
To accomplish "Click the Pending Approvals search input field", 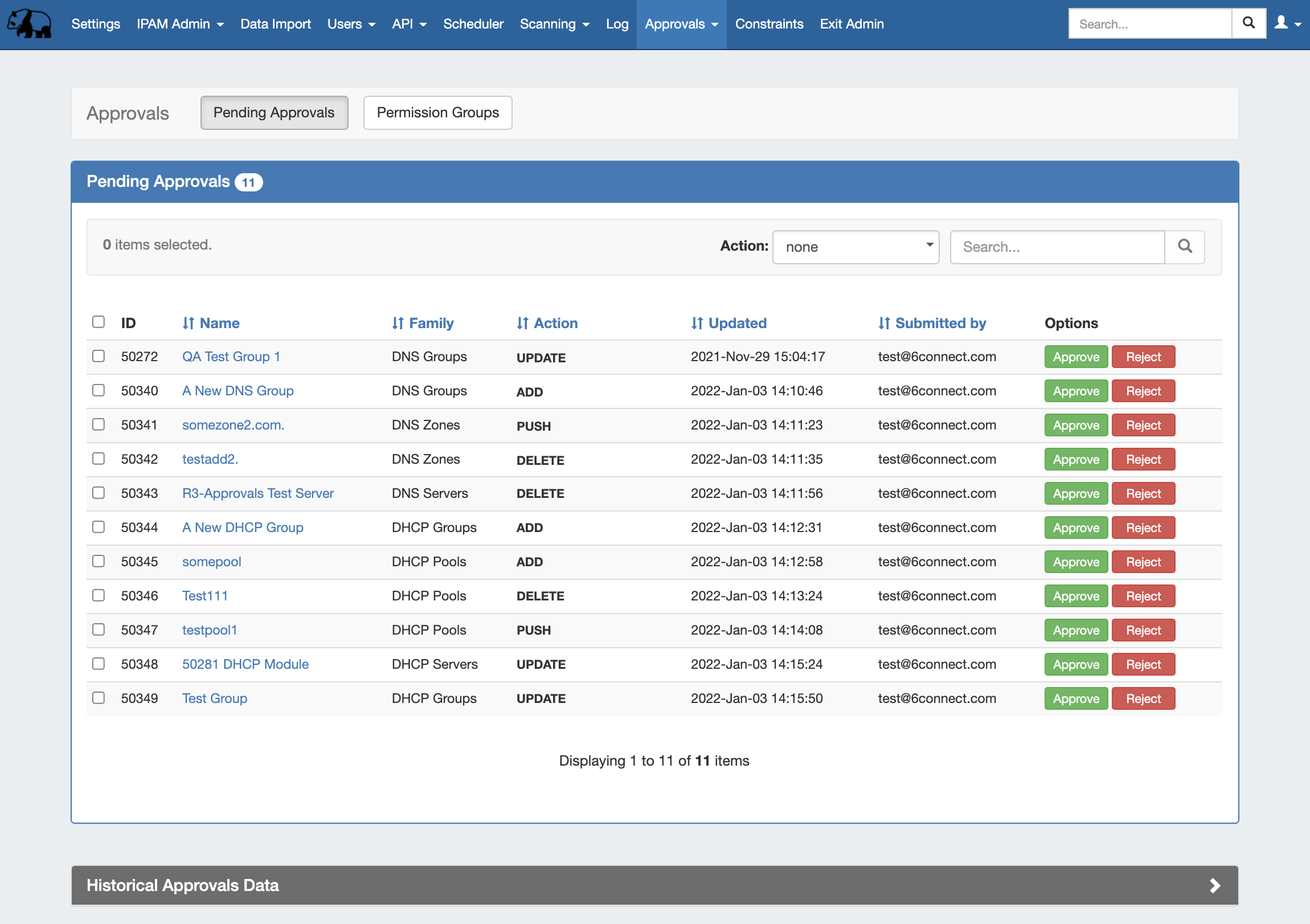I will click(x=1057, y=247).
